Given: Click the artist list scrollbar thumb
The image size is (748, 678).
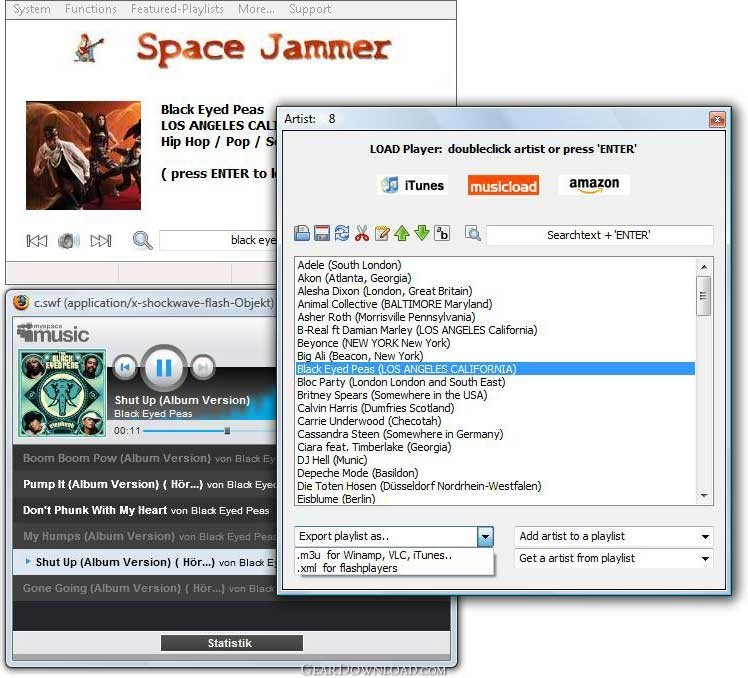Looking at the screenshot, I should click(x=704, y=296).
